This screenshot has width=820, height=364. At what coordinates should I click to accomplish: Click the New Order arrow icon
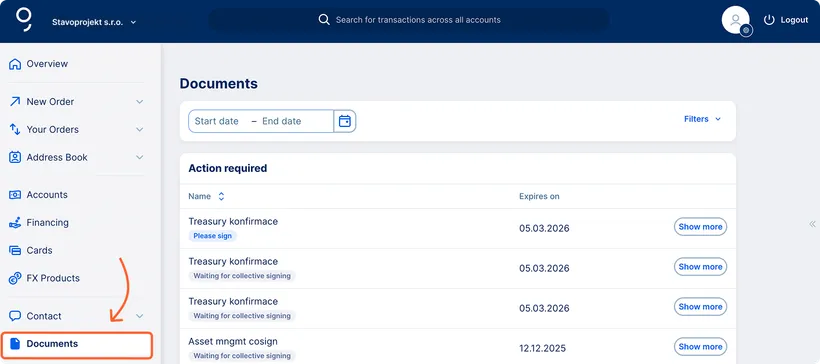(x=15, y=101)
